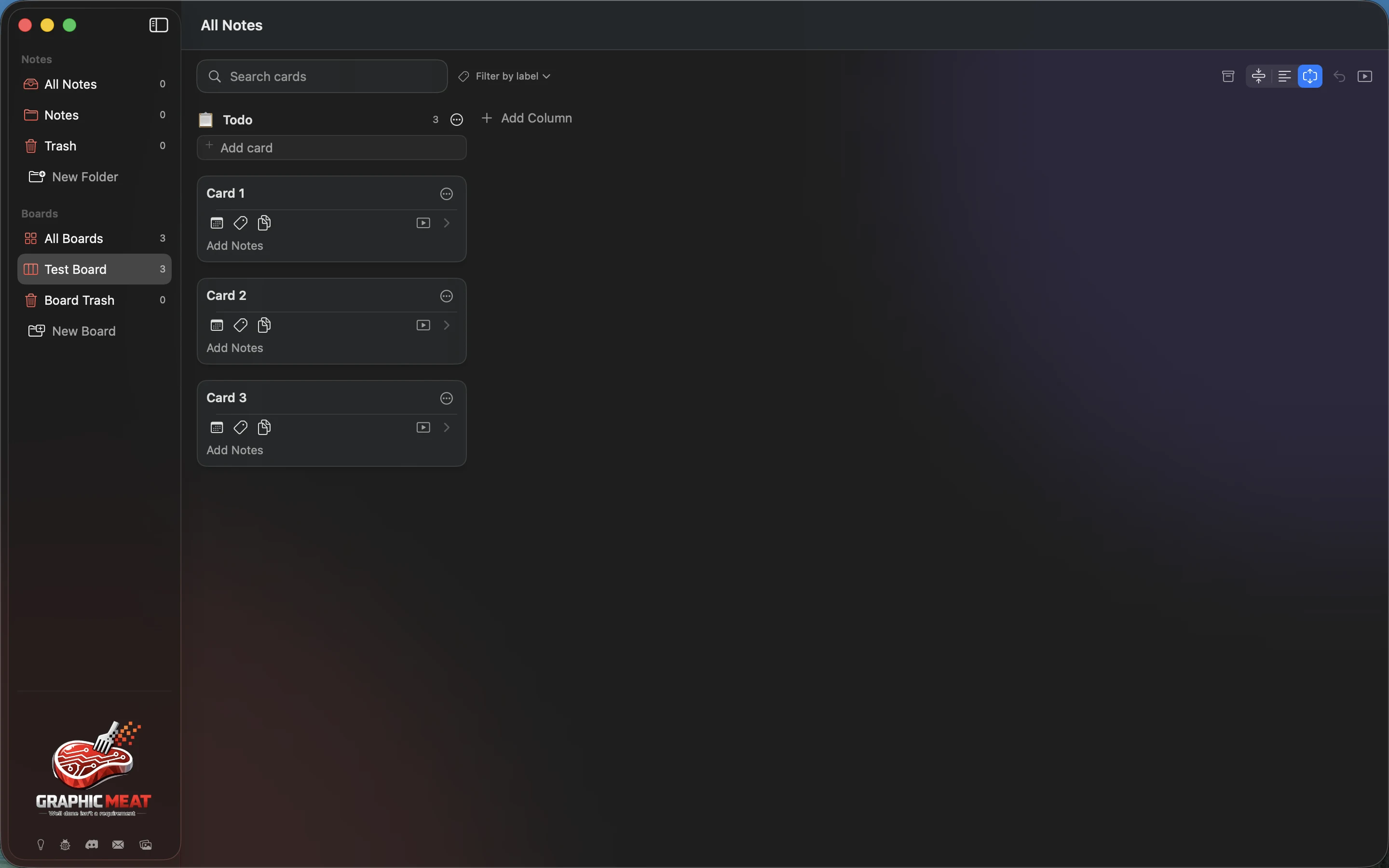
Task: Open the calendar date icon on Card 2
Action: pyautogui.click(x=217, y=325)
